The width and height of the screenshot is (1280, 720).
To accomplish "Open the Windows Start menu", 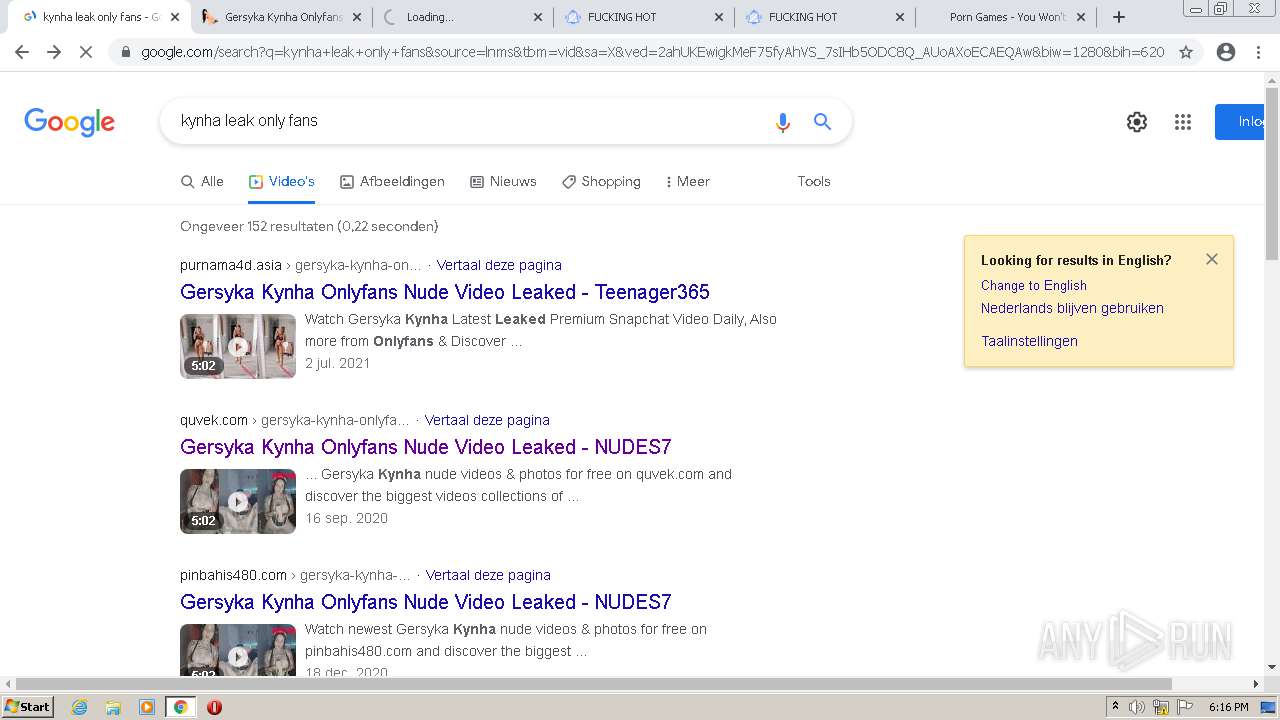I will click(x=28, y=706).
